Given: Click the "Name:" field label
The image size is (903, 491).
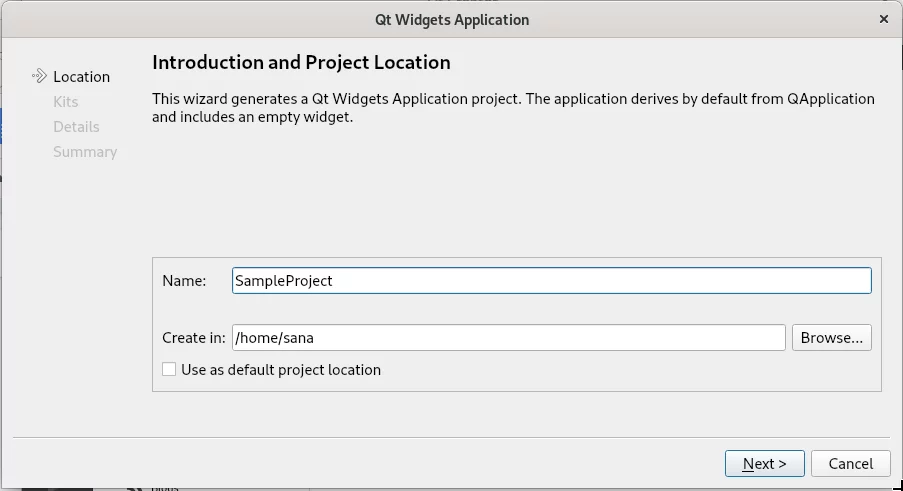Looking at the screenshot, I should [184, 280].
